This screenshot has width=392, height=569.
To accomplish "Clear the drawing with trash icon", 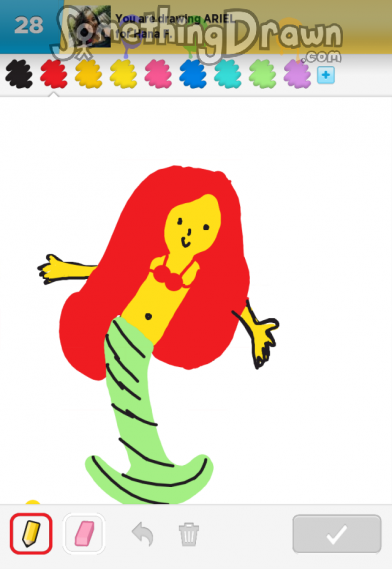I will tap(189, 534).
